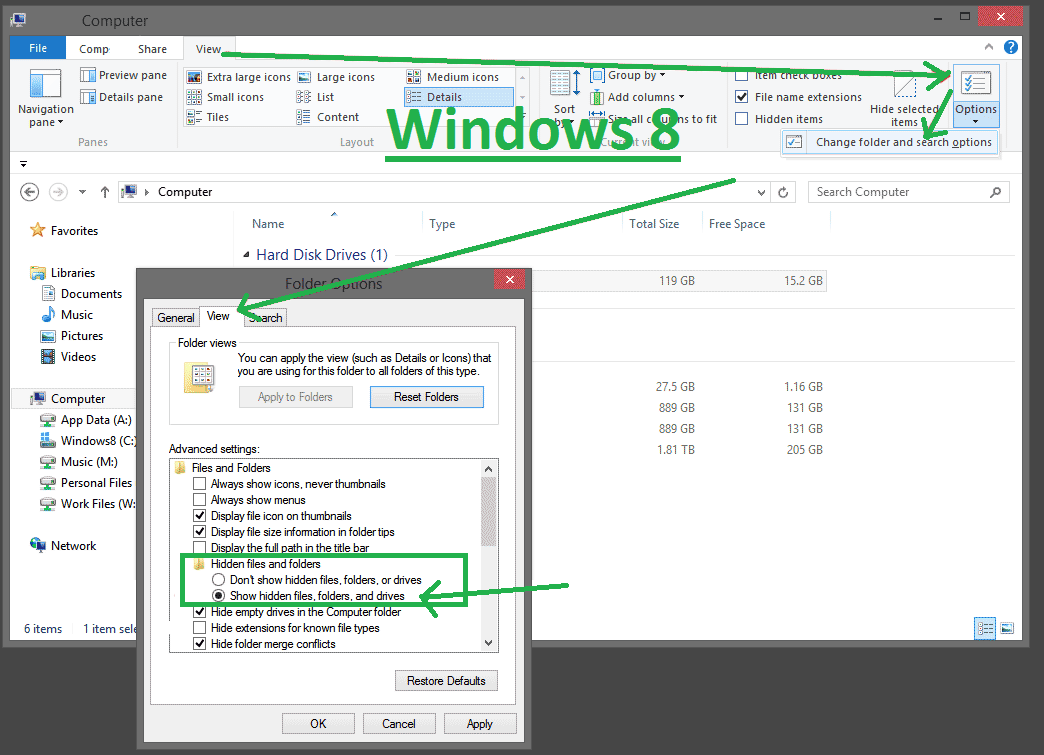Image resolution: width=1044 pixels, height=755 pixels.
Task: Switch to the Share ribbon tab
Action: pyautogui.click(x=152, y=49)
